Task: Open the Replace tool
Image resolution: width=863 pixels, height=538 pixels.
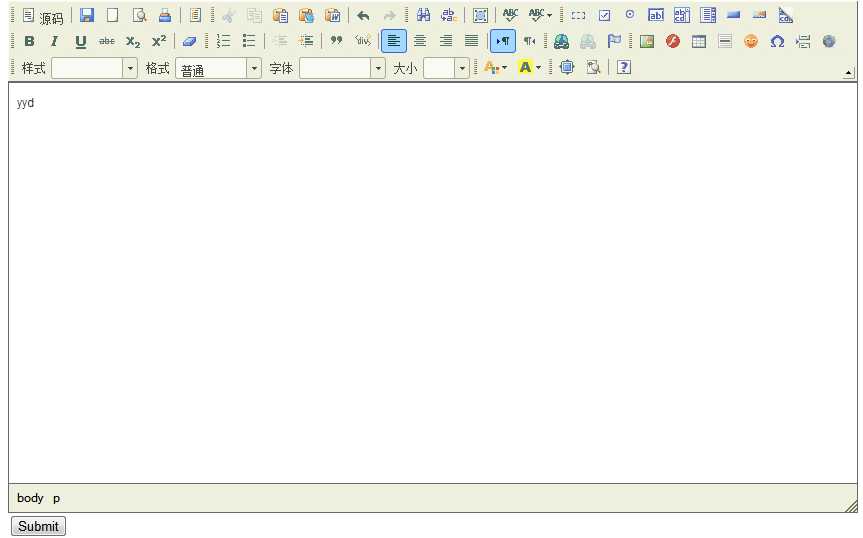Action: coord(449,15)
